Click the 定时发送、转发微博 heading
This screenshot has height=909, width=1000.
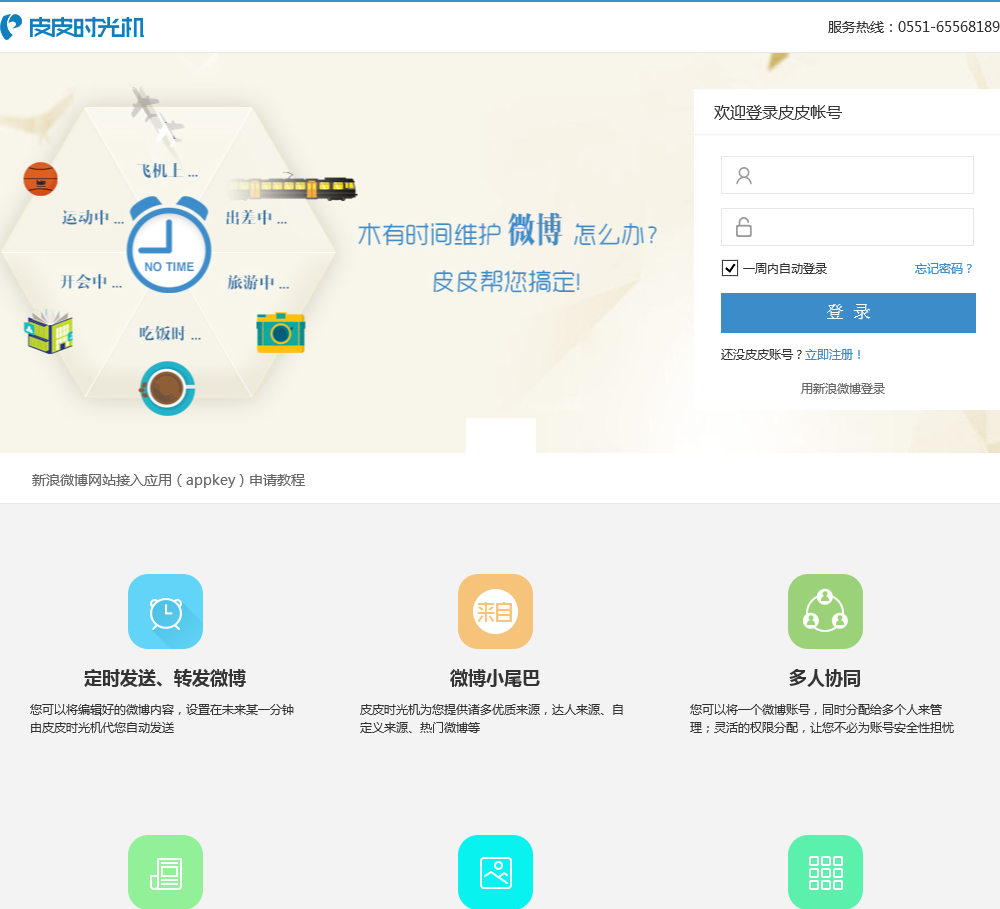pos(165,678)
